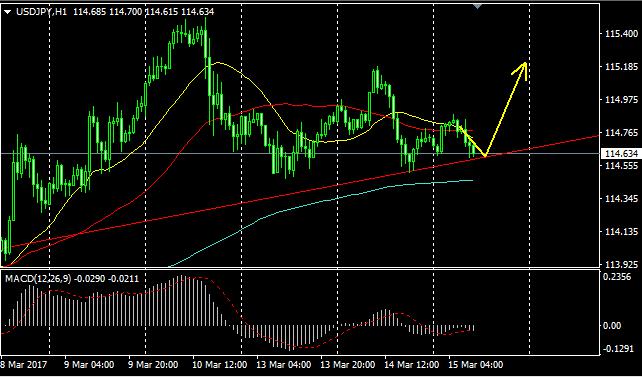The image size is (642, 377).
Task: Click the open price value 114.685
Action: (90, 12)
